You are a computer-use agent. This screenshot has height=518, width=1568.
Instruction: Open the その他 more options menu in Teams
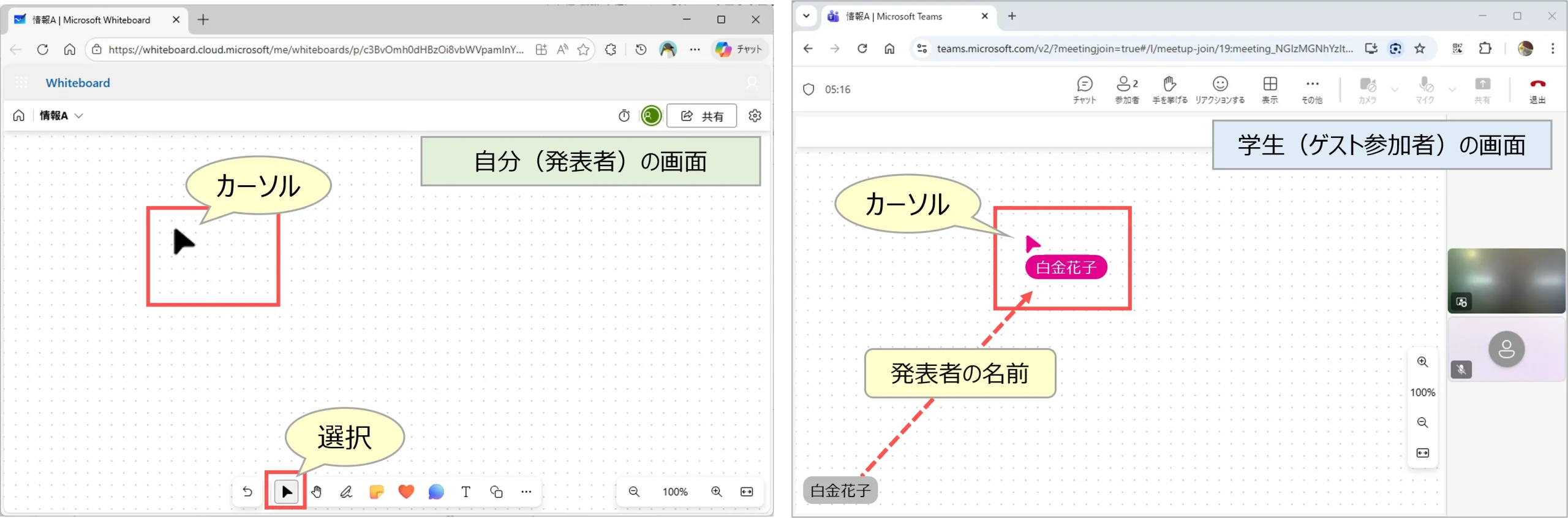click(1312, 90)
